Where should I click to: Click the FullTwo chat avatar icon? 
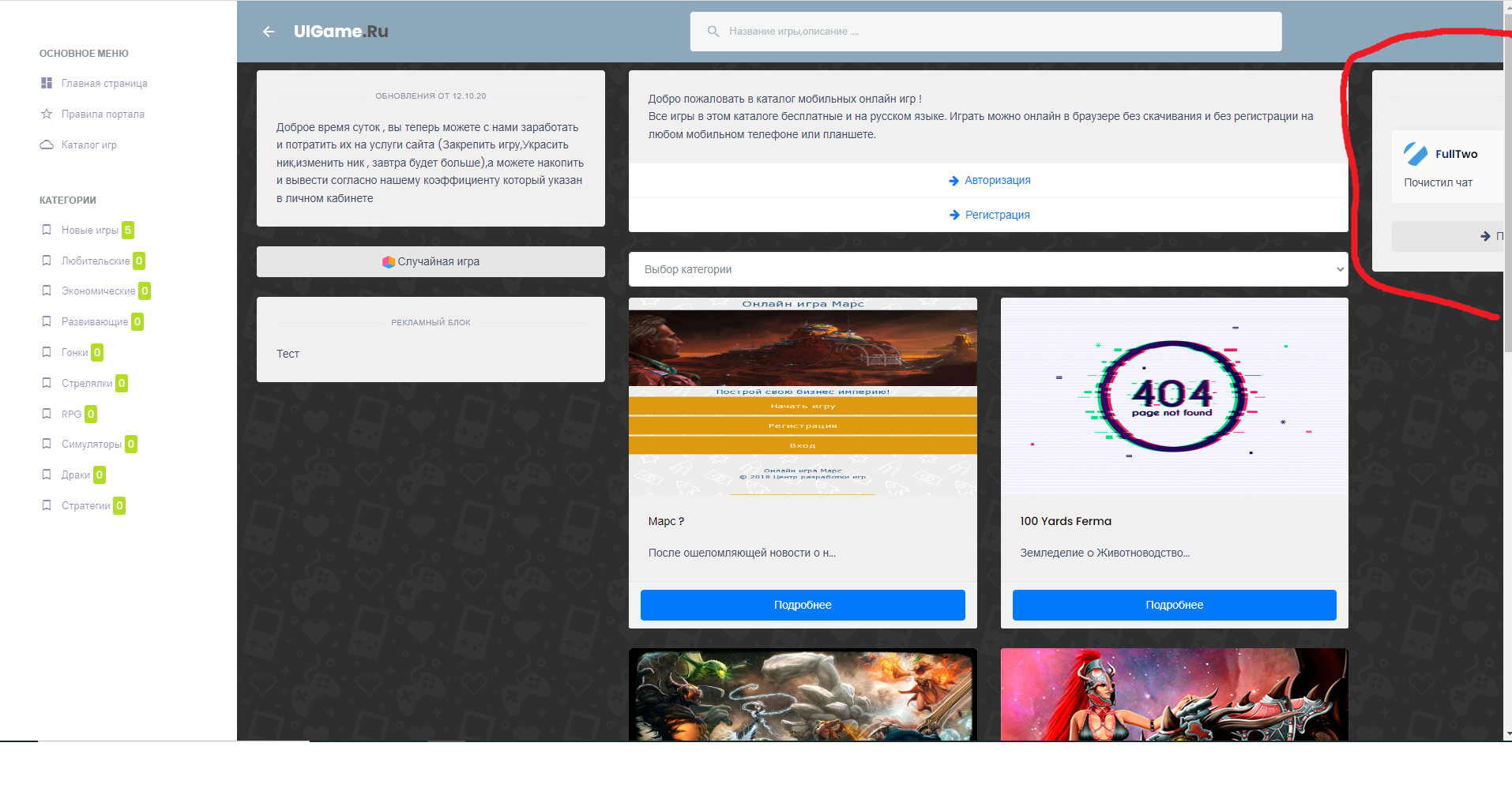[x=1415, y=154]
